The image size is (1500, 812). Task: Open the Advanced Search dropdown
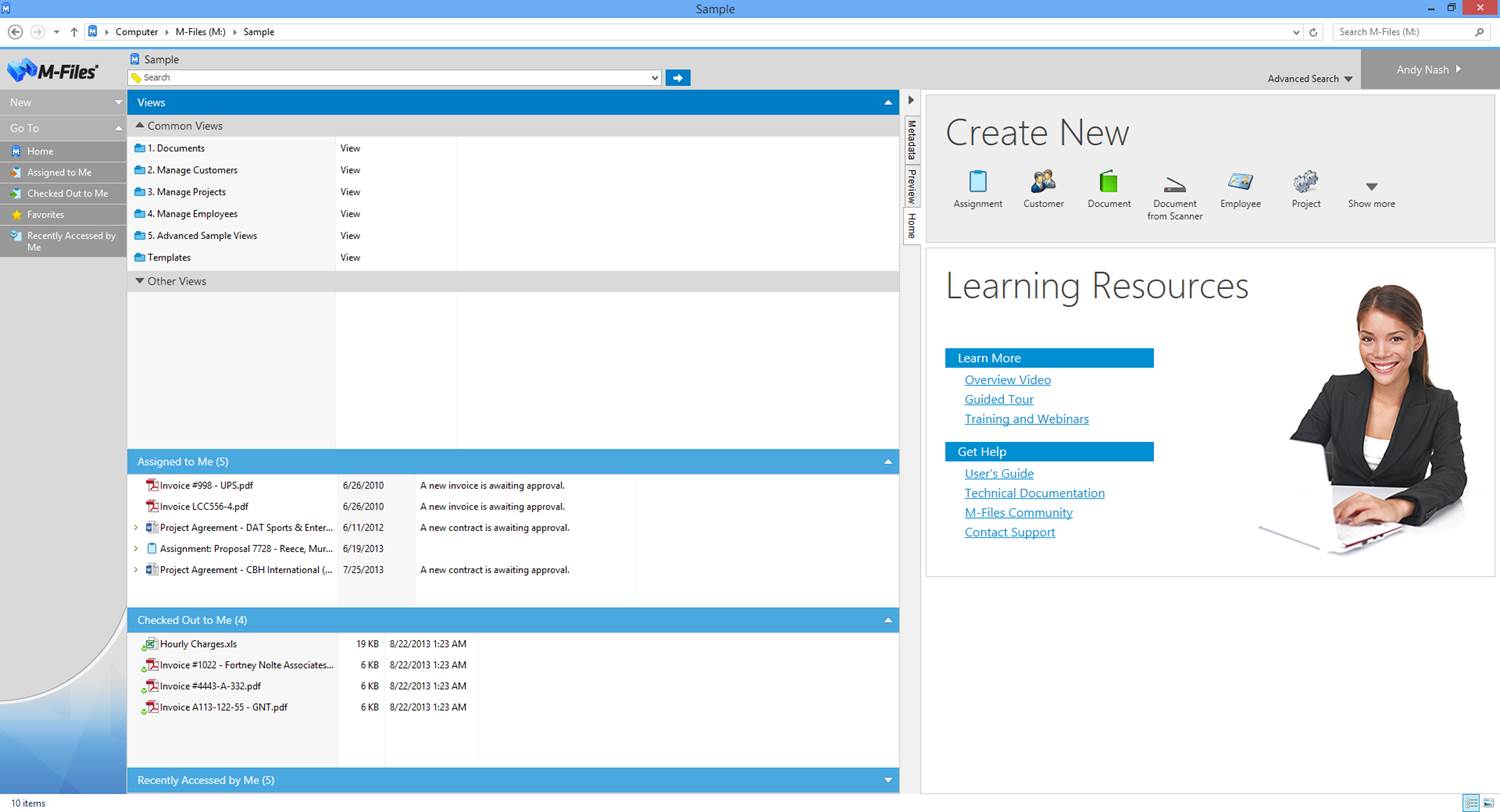(1310, 79)
